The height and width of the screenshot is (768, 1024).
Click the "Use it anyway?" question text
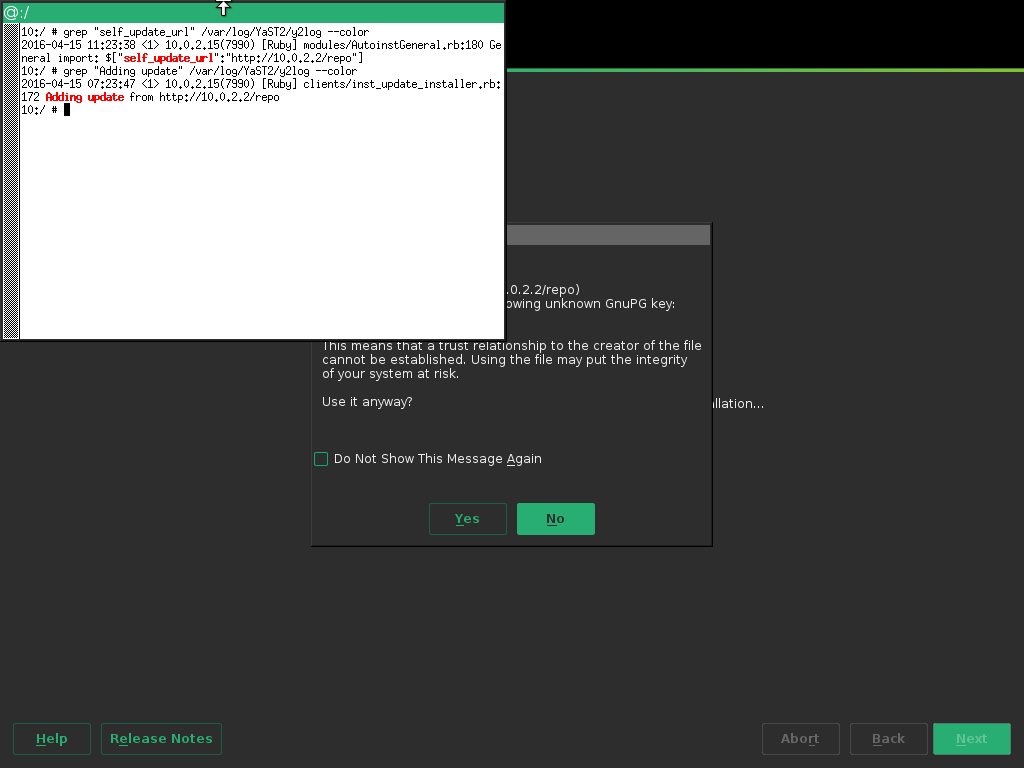[x=367, y=402]
